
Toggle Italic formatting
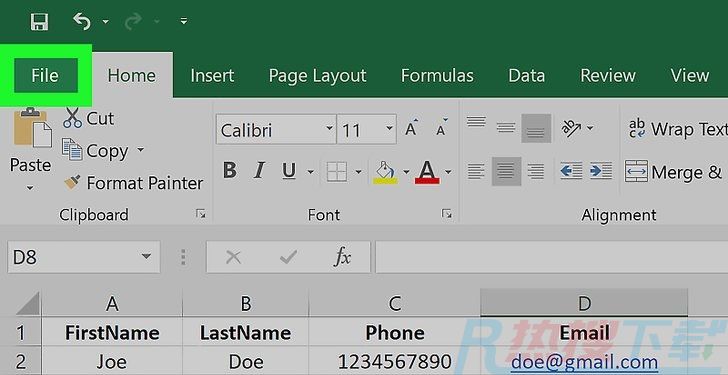pos(259,171)
